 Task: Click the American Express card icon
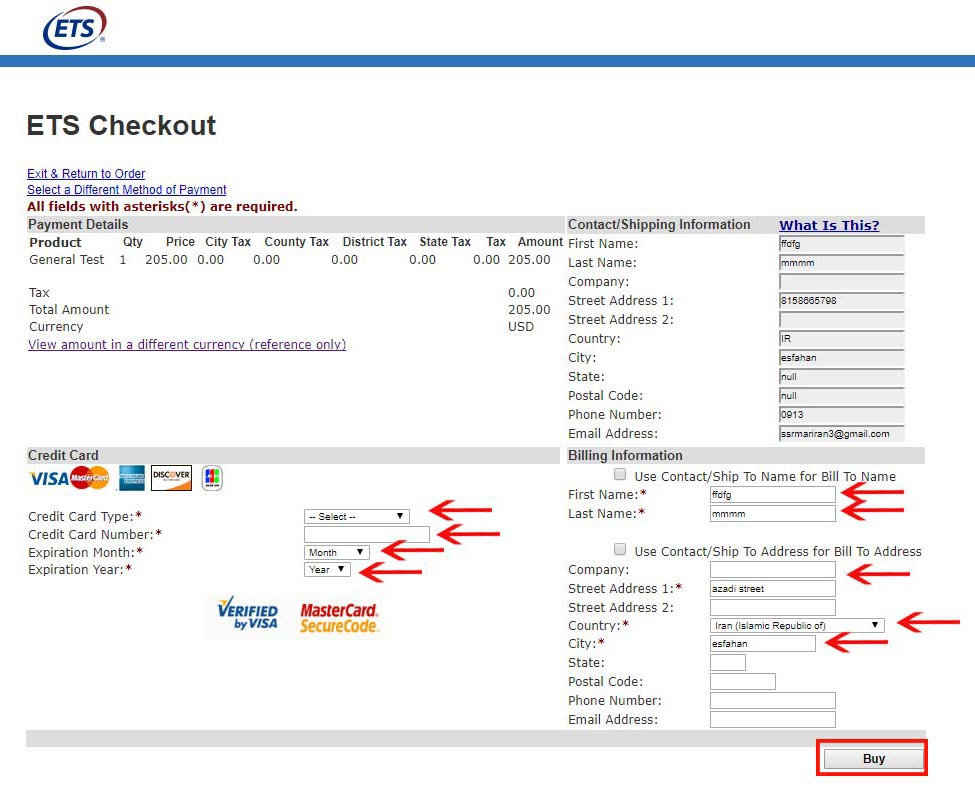[131, 479]
